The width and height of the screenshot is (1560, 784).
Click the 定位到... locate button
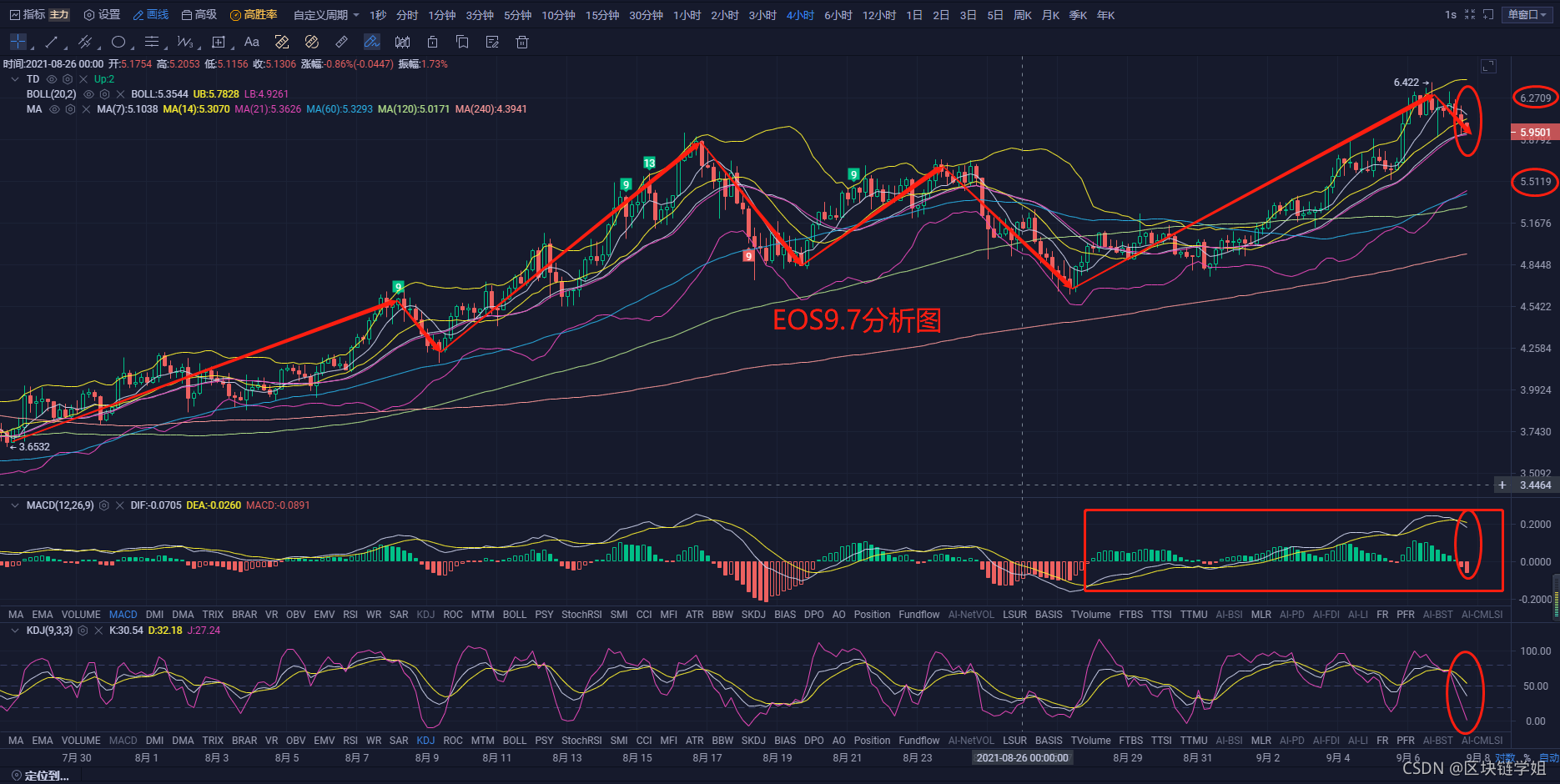click(40, 776)
